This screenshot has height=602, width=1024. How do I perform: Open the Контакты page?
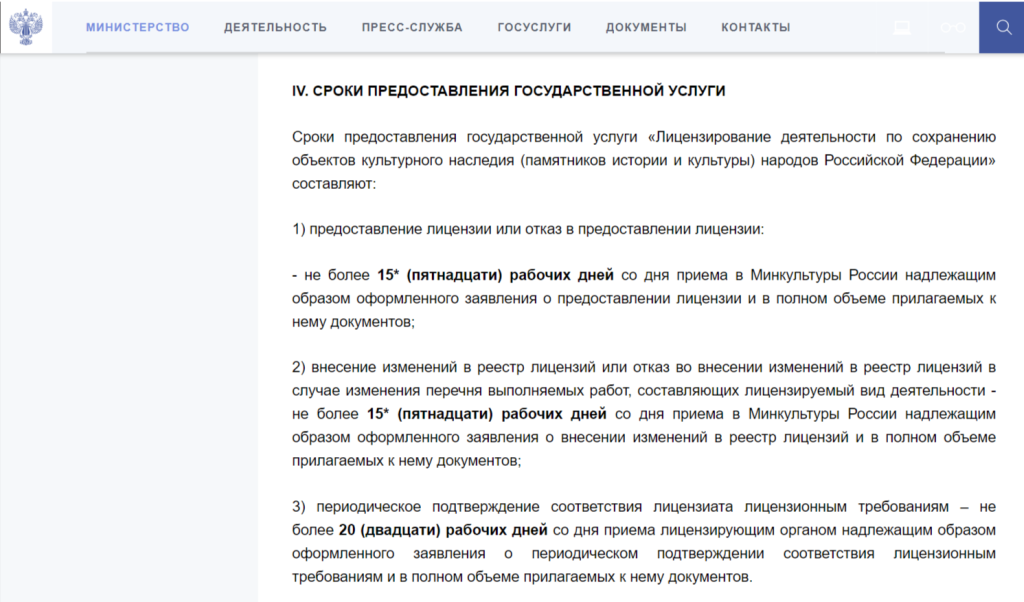coord(755,27)
